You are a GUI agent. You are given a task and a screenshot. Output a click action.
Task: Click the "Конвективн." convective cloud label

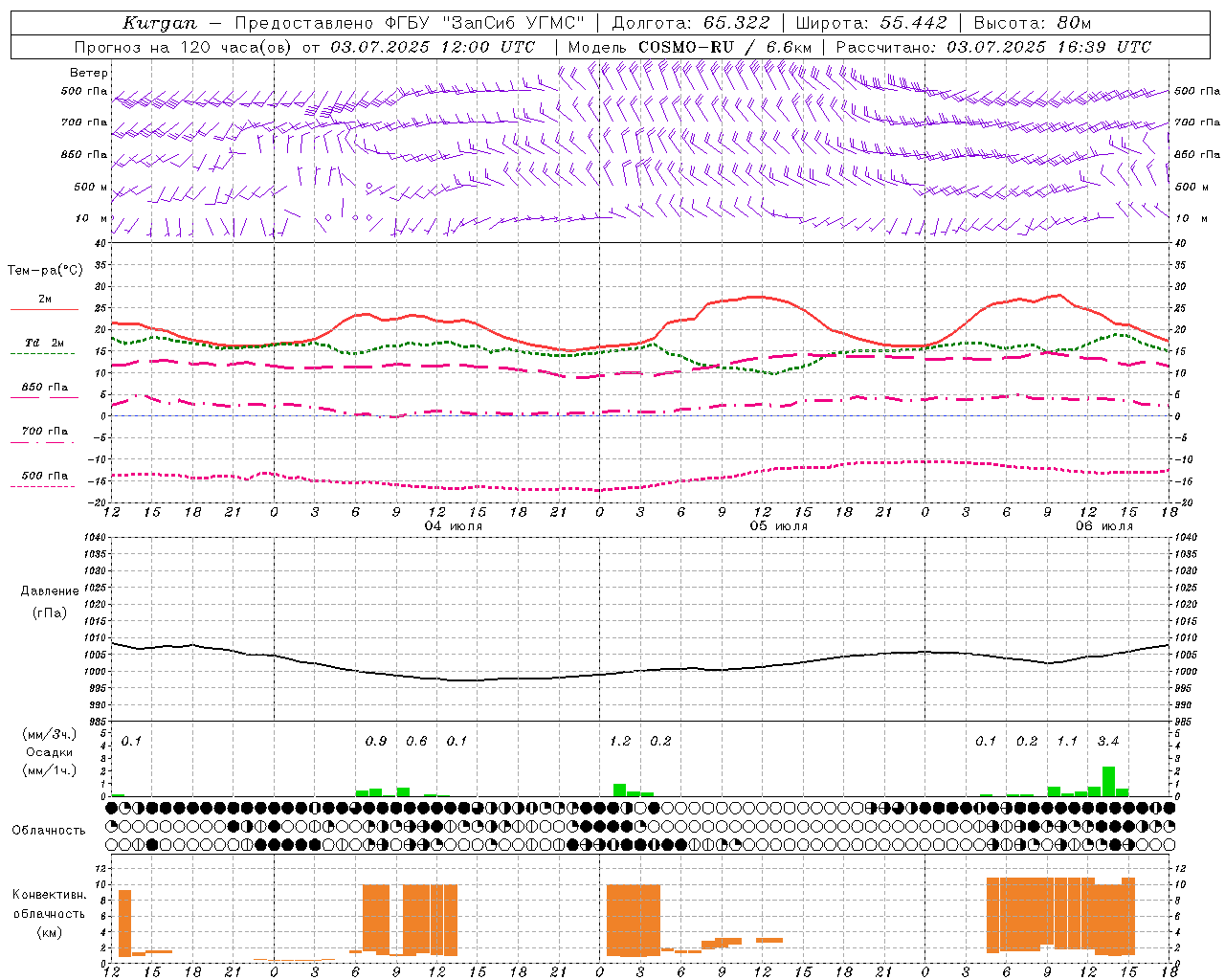tap(49, 895)
